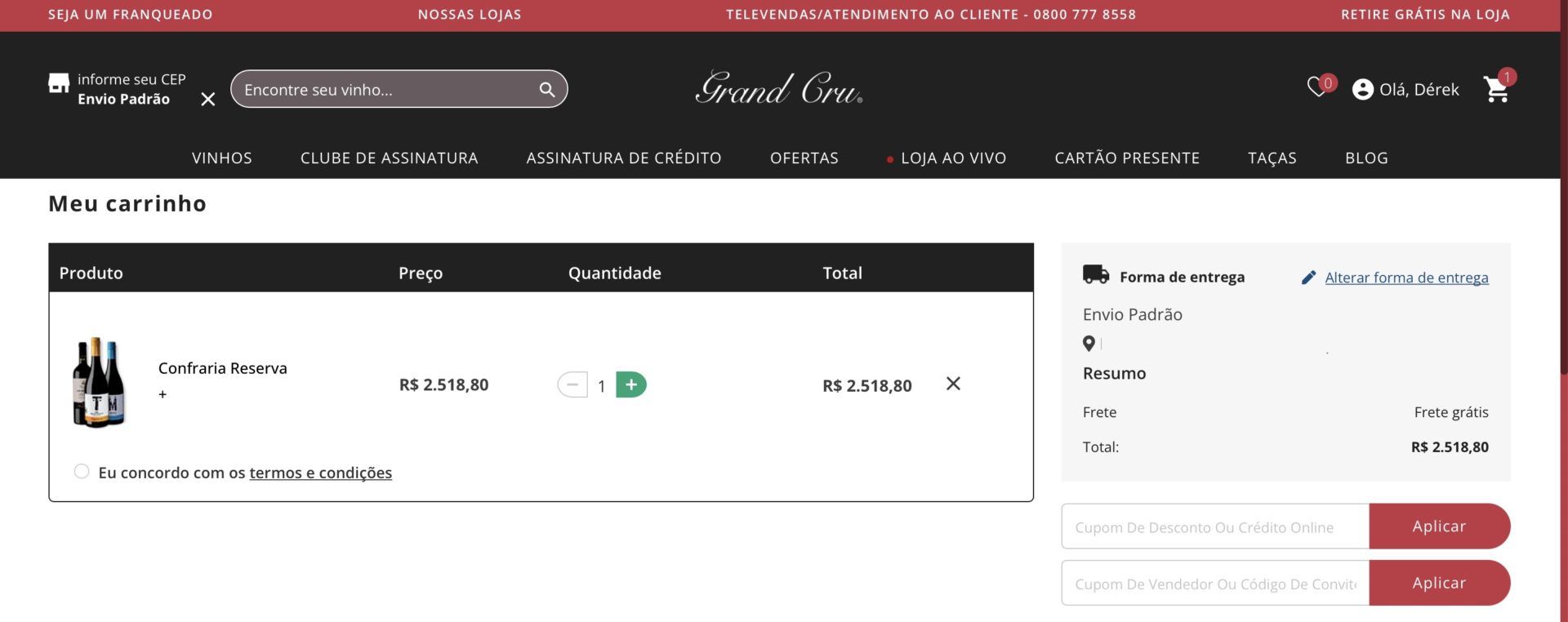Click the delivery truck icon
1568x622 pixels.
(1096, 274)
